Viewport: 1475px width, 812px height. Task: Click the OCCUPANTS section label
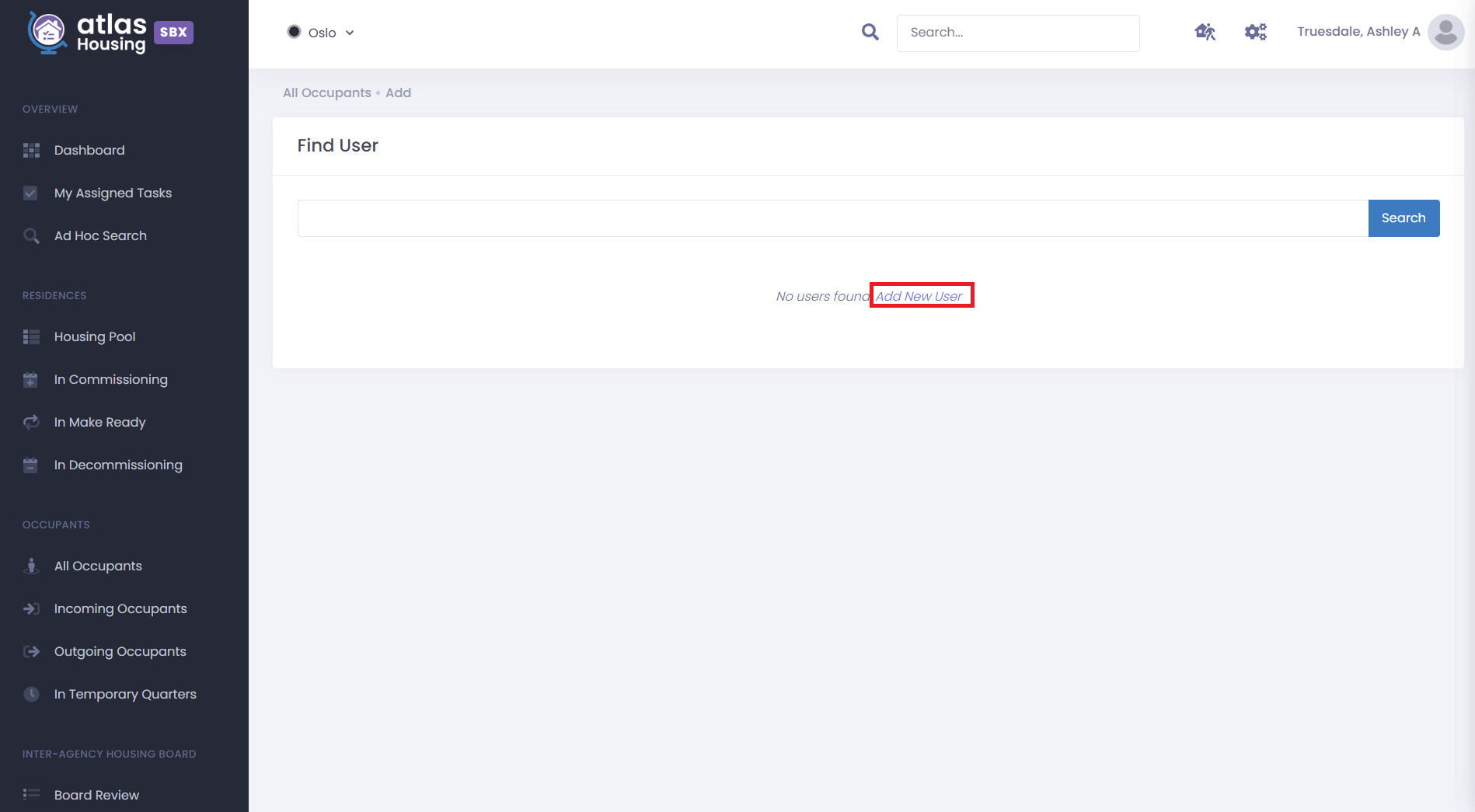[56, 524]
